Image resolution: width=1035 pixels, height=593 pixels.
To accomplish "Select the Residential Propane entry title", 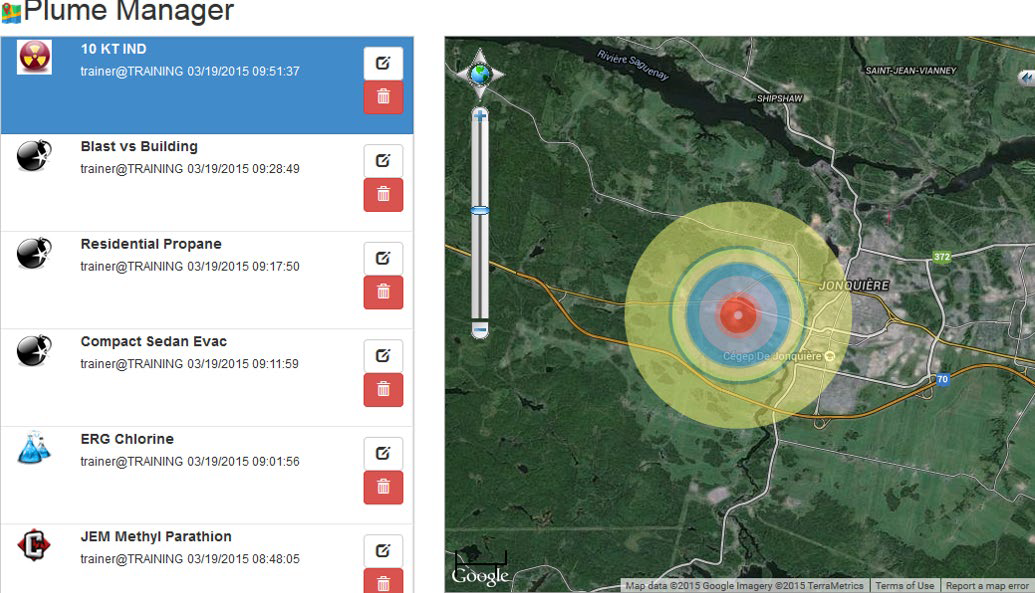I will pos(150,244).
